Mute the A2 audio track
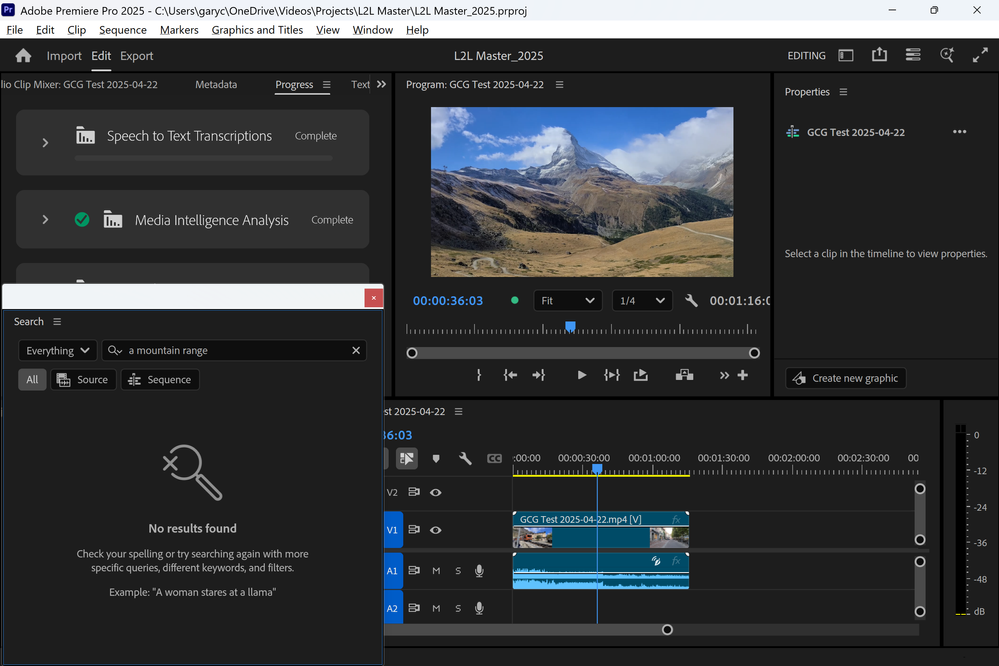999x666 pixels. tap(436, 609)
